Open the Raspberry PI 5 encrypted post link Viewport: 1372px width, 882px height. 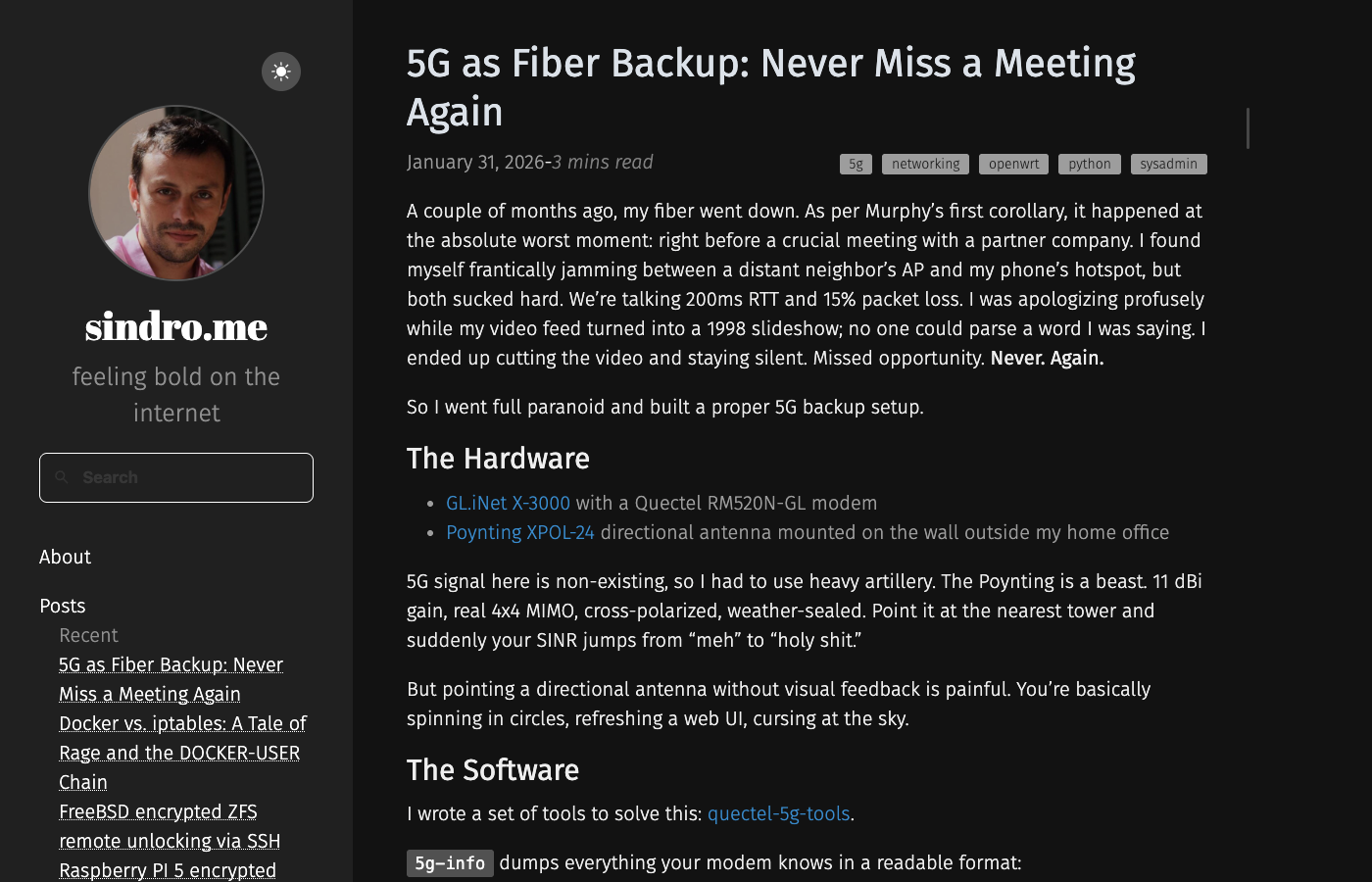pos(168,870)
